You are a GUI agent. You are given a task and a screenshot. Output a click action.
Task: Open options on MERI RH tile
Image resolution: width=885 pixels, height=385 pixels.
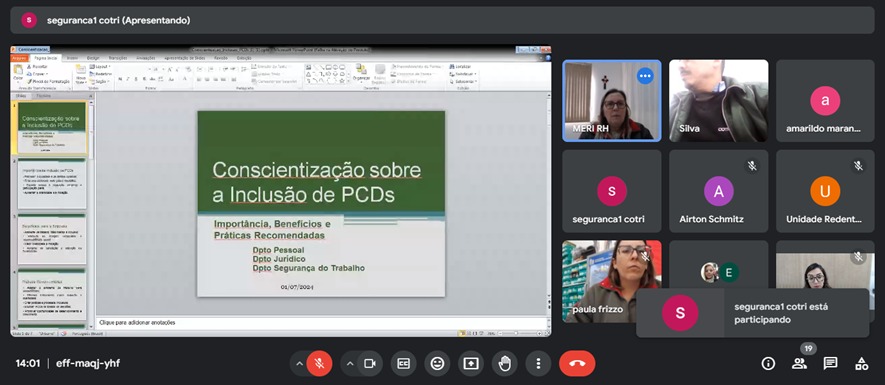[645, 76]
